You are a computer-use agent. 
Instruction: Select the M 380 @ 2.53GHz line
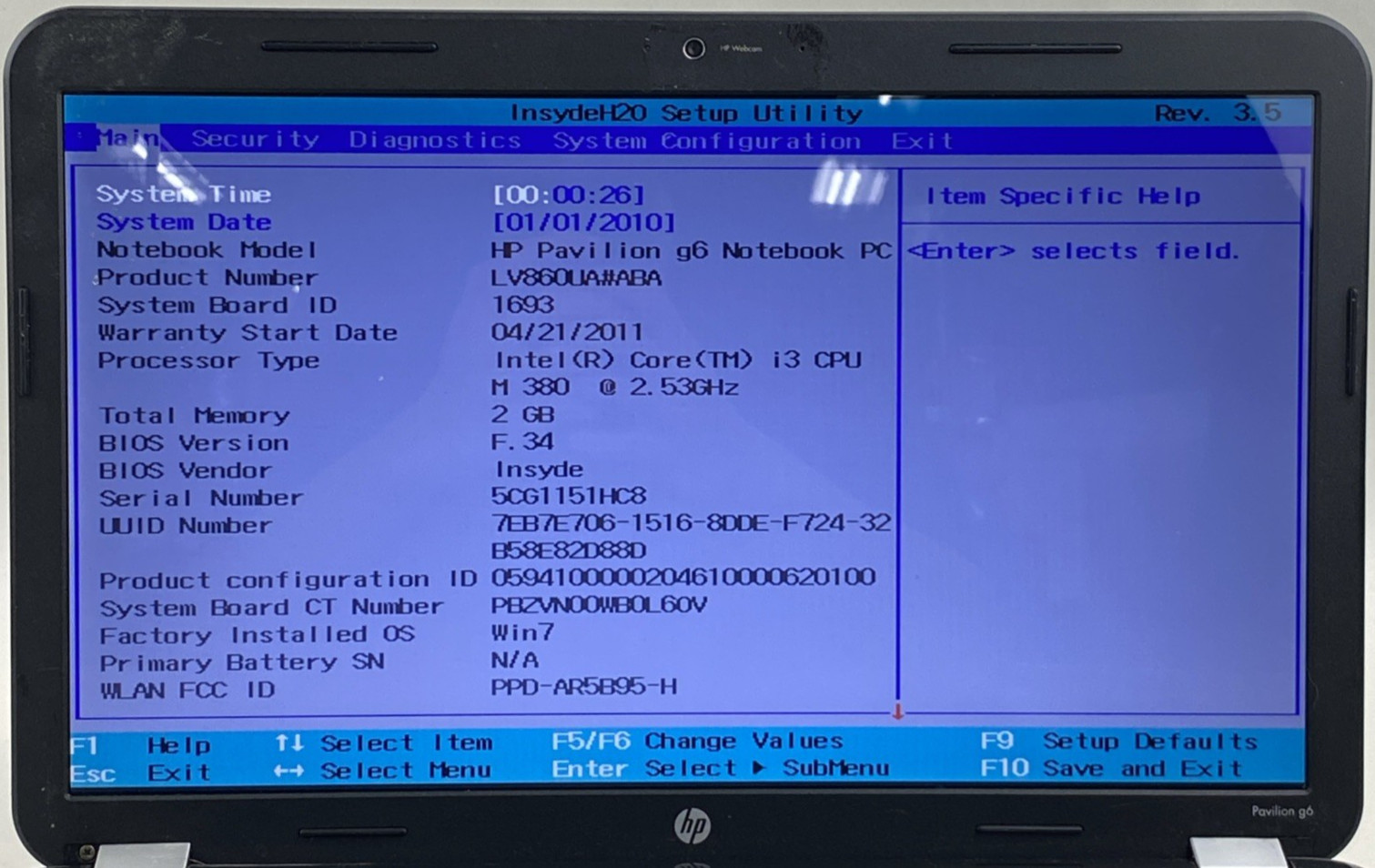(615, 388)
